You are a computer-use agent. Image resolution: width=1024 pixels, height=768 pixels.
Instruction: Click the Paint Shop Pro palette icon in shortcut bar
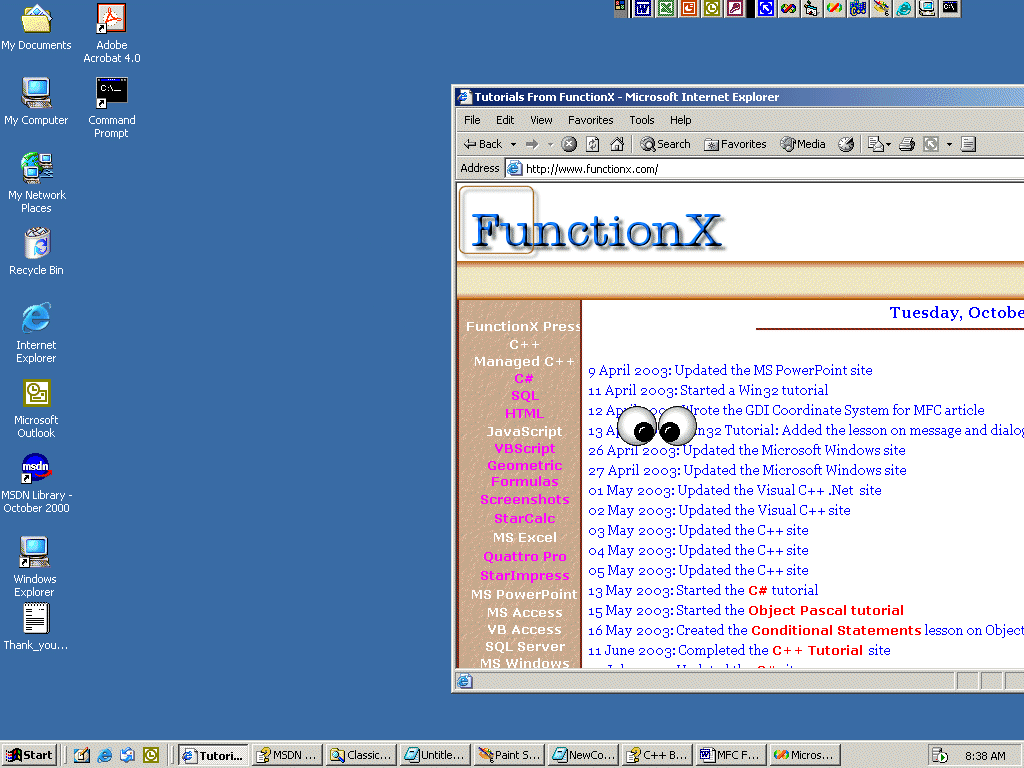pos(881,8)
